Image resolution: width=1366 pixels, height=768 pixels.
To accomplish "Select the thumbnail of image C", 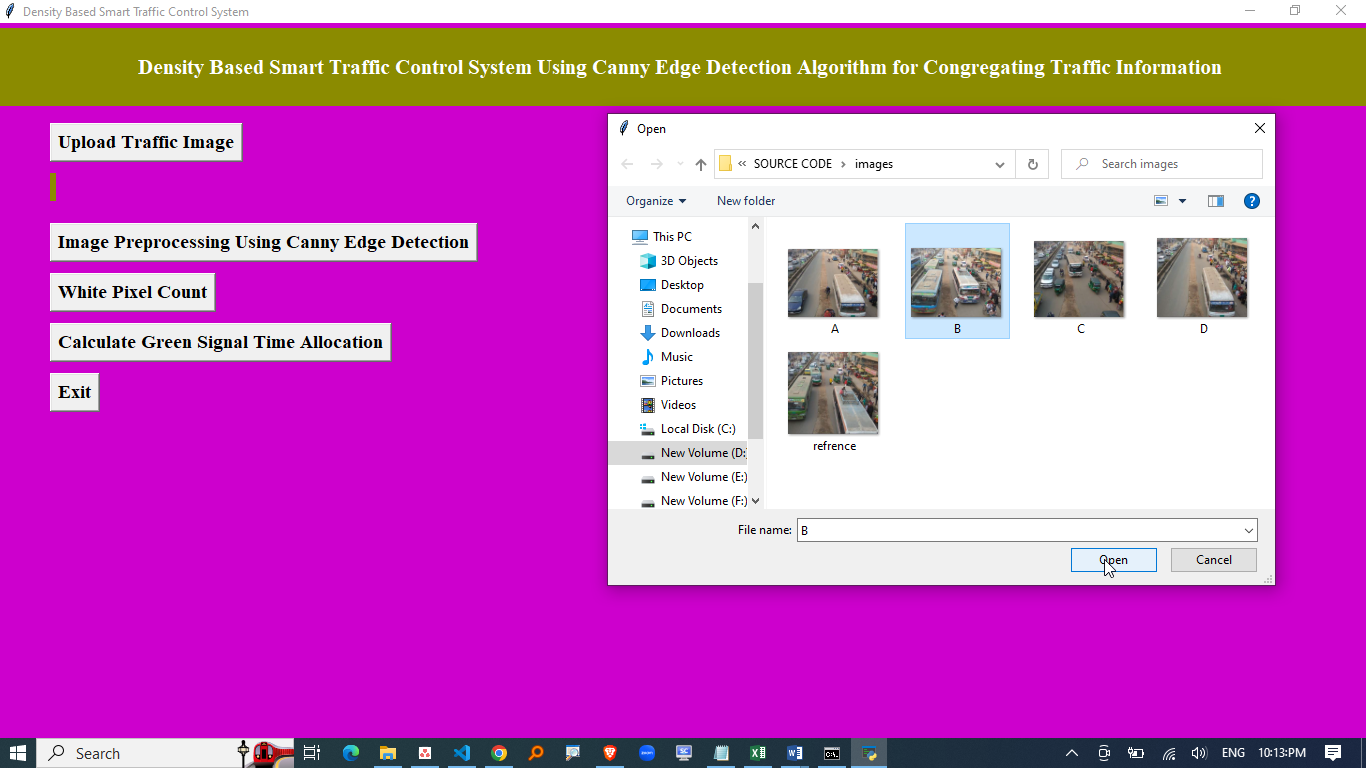I will [1079, 280].
